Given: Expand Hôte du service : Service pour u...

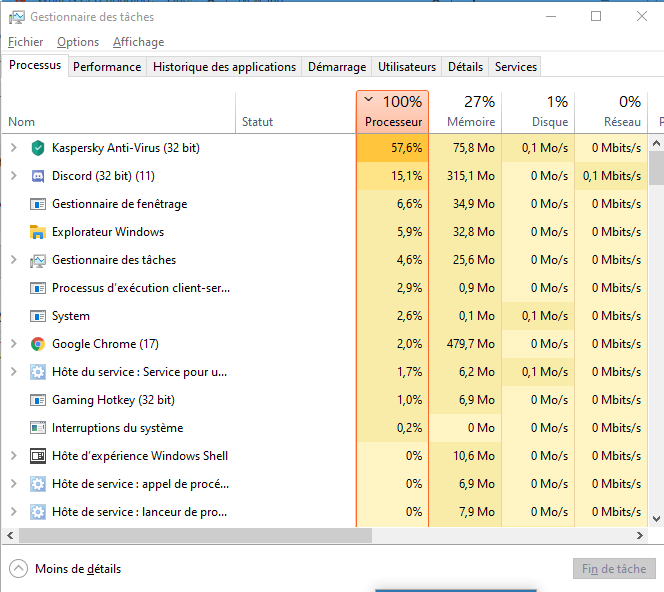Looking at the screenshot, I should click(x=14, y=371).
